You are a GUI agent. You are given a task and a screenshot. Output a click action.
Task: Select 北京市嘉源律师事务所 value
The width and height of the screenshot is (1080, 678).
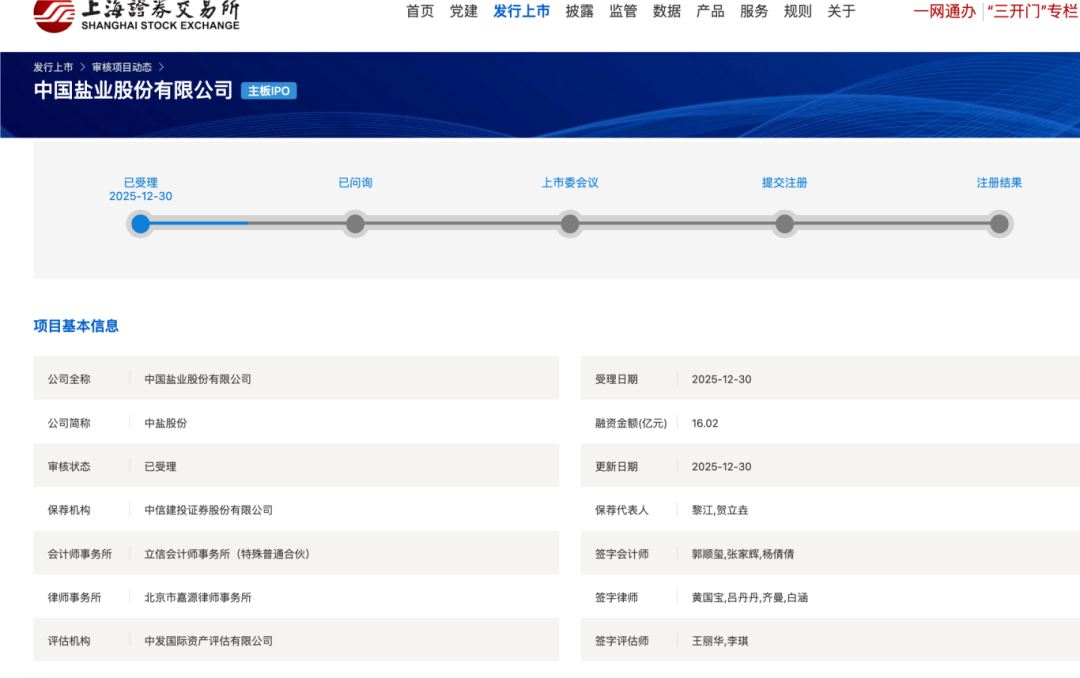pos(198,597)
